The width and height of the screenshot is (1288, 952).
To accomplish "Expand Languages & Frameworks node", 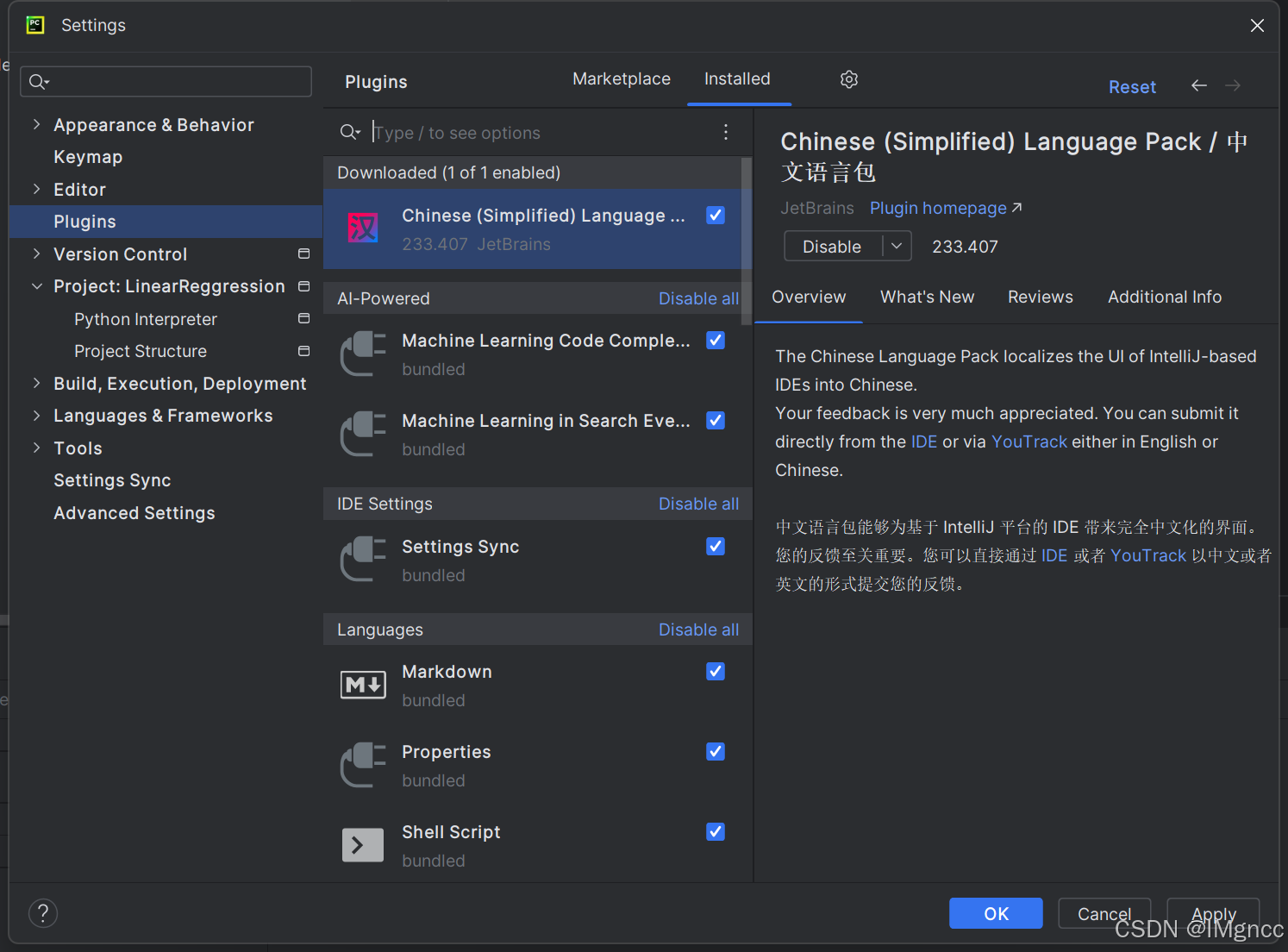I will (x=36, y=416).
